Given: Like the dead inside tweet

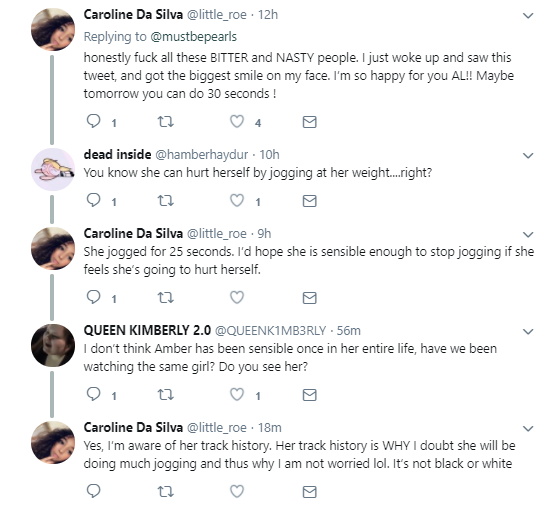Looking at the screenshot, I should coord(237,201).
